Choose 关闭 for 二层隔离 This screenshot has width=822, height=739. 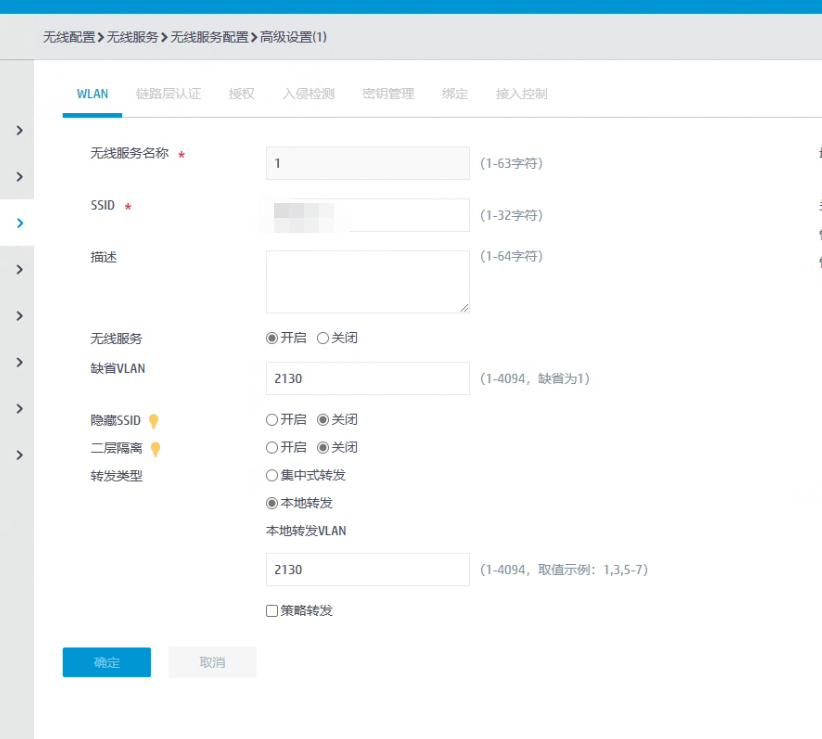[322, 448]
